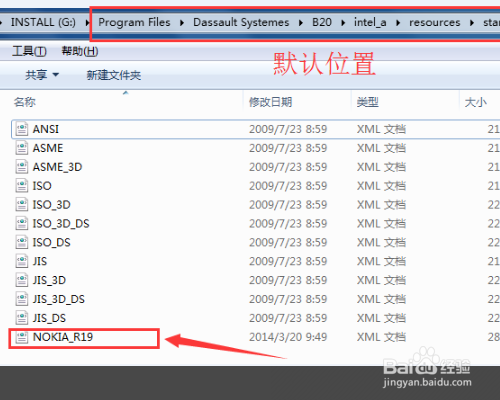Click modified date in ISO row
The image size is (500, 400).
[x=288, y=186]
